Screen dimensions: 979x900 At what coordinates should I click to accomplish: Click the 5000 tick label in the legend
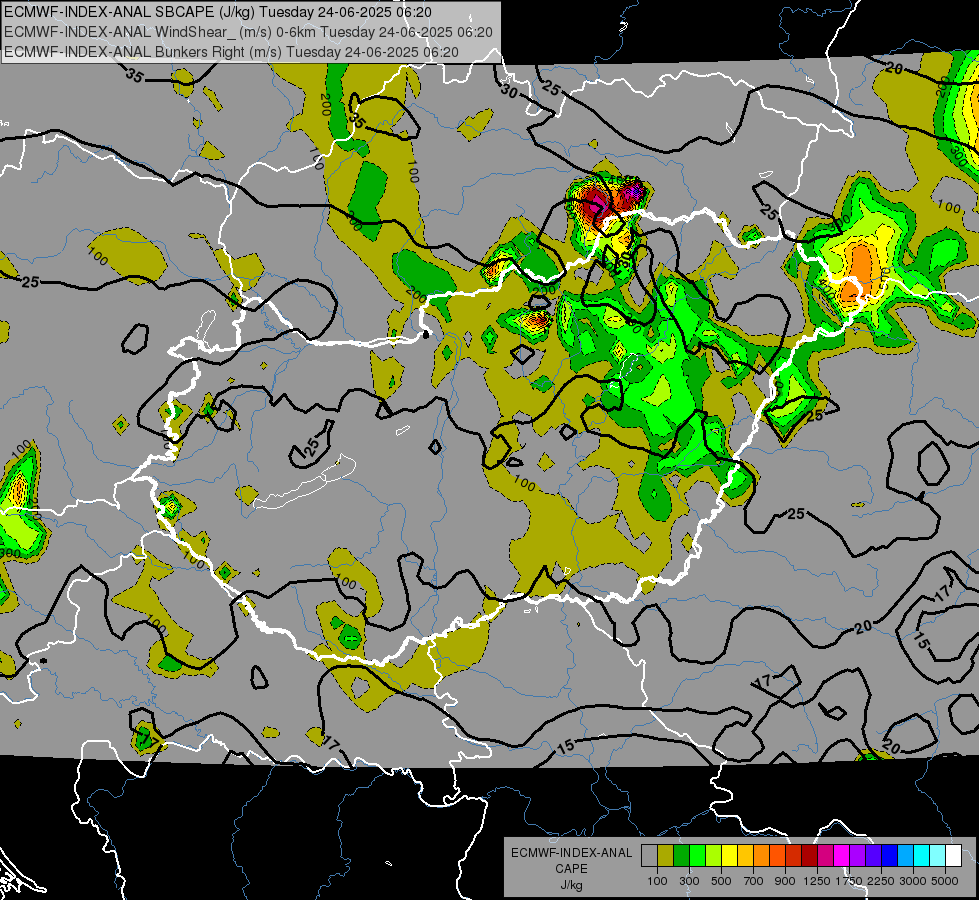click(x=945, y=881)
